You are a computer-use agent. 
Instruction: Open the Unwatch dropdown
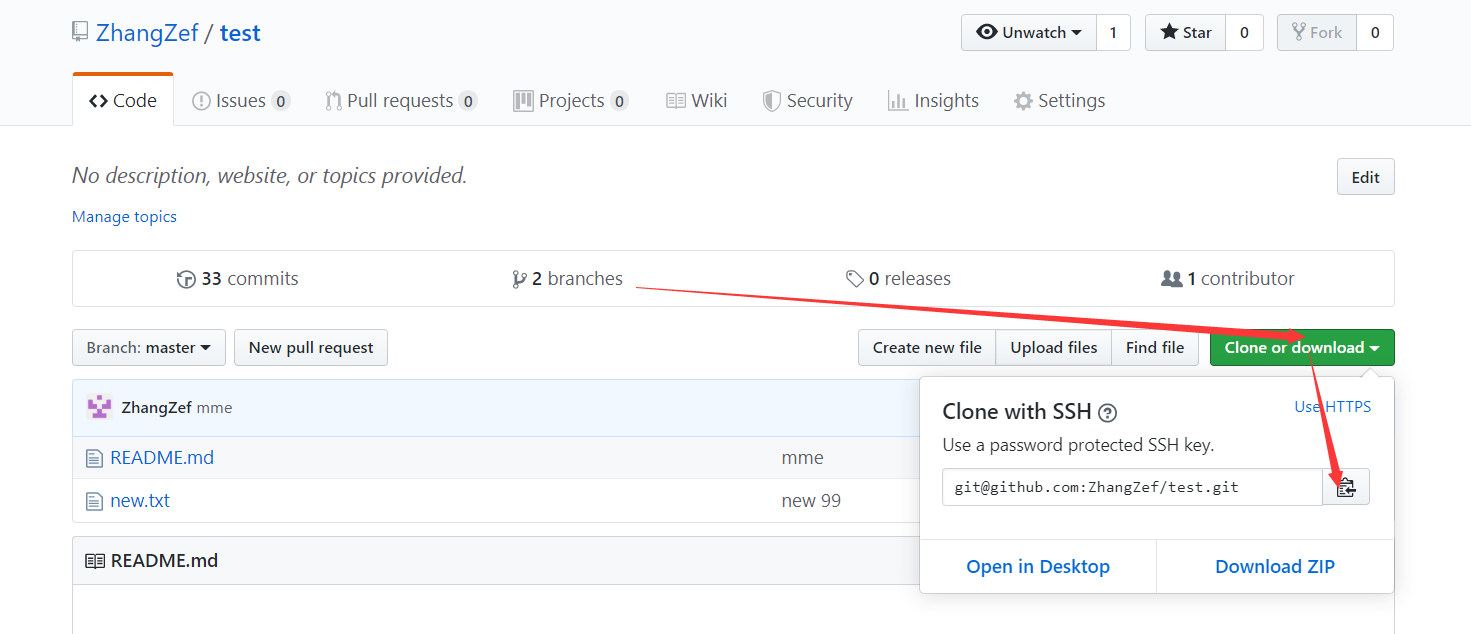(1029, 32)
